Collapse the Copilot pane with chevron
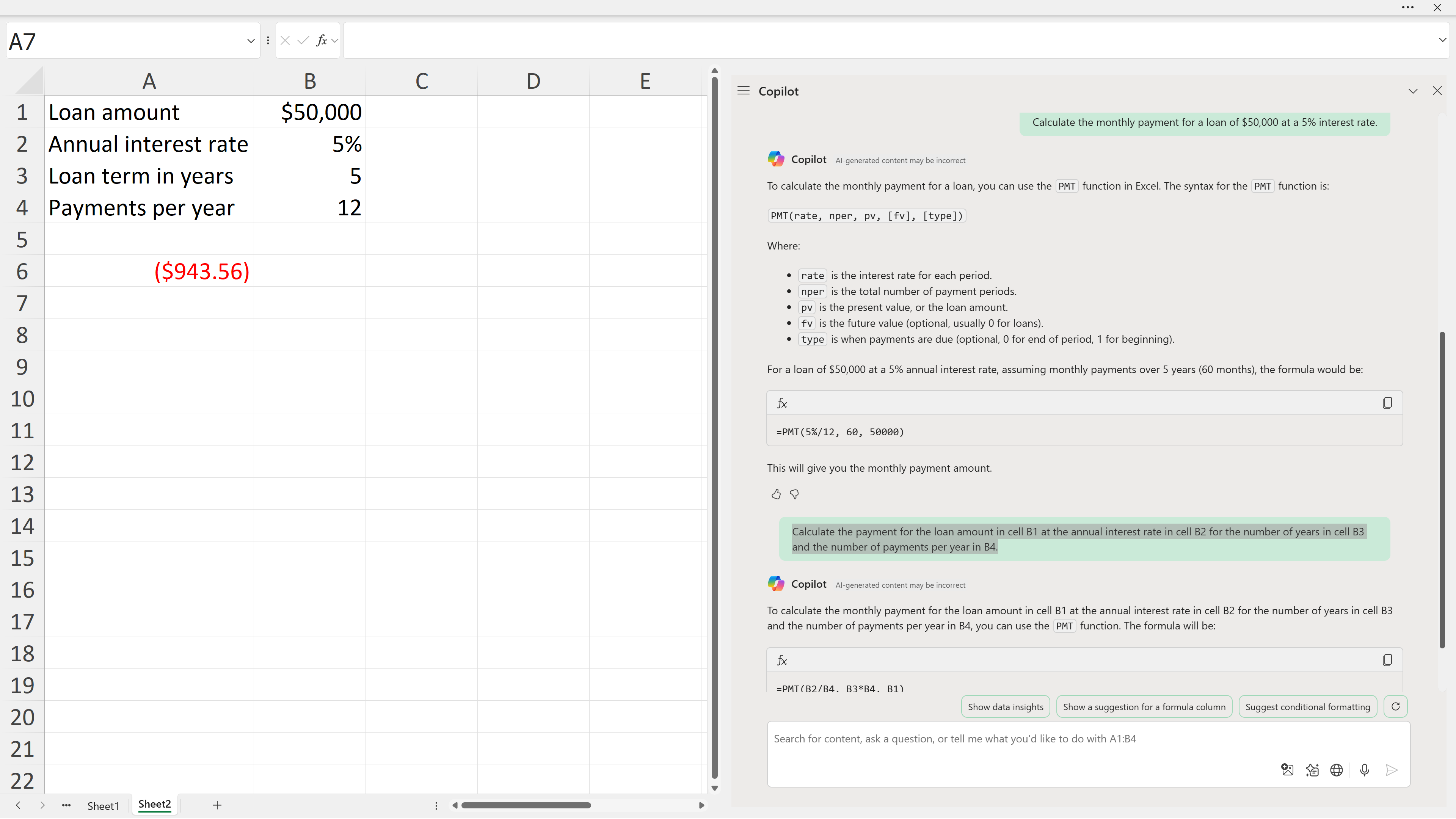 pyautogui.click(x=1412, y=91)
